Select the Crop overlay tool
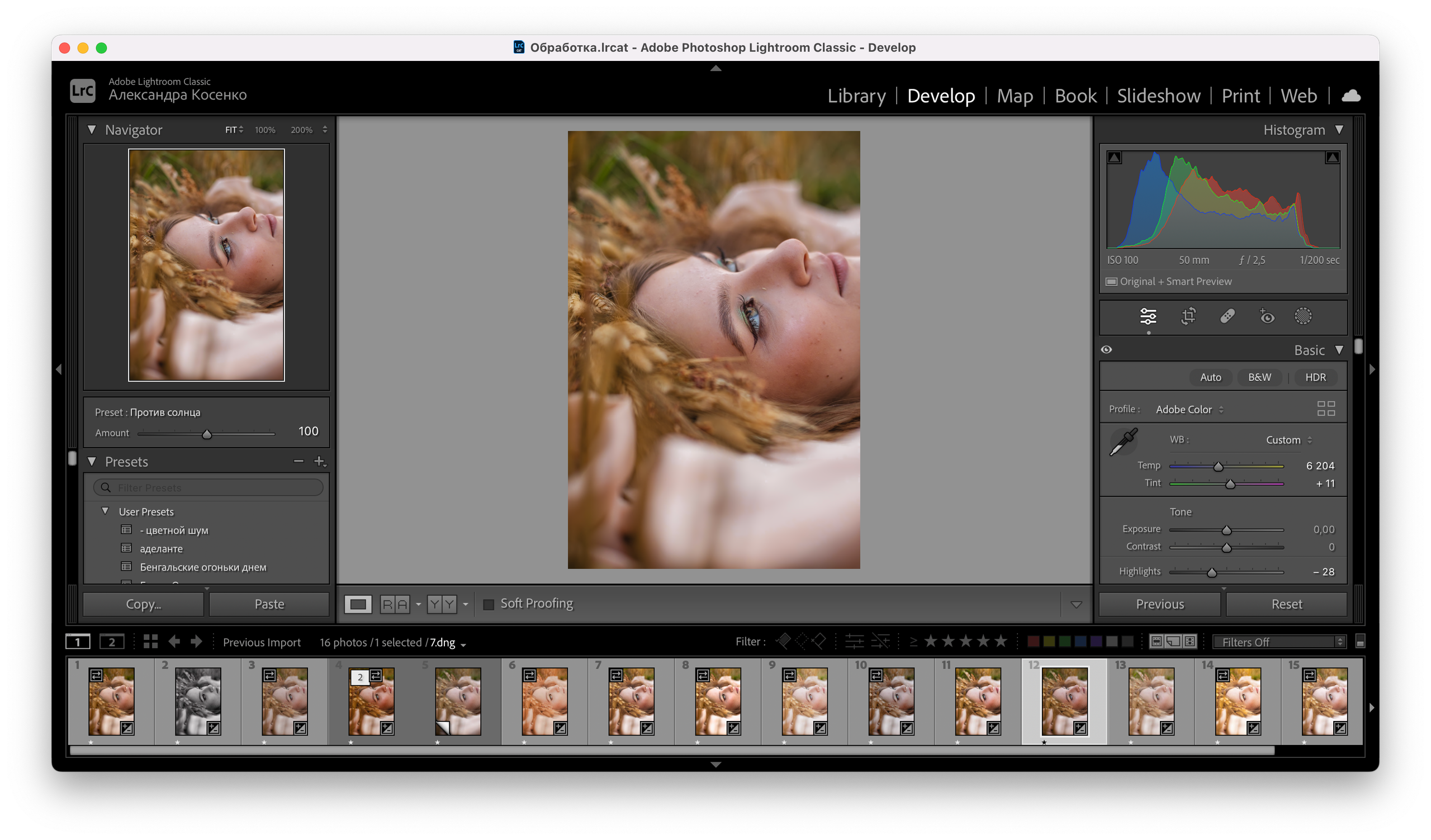Screen dimensions: 1431x840 (1188, 316)
